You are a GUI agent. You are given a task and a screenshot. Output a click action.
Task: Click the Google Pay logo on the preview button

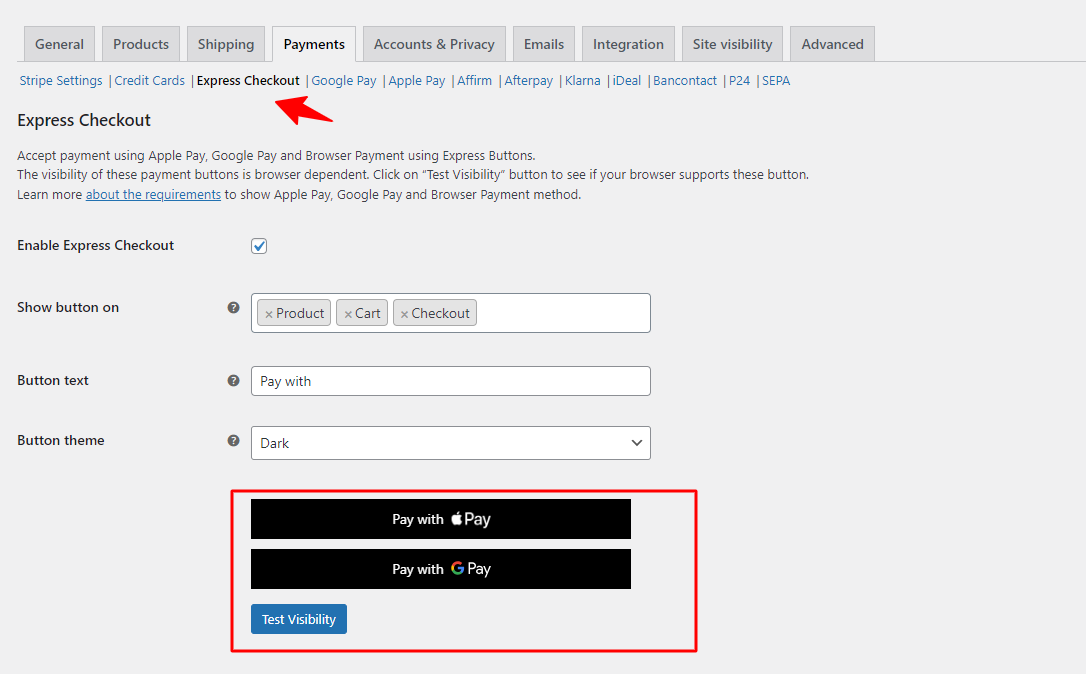456,568
